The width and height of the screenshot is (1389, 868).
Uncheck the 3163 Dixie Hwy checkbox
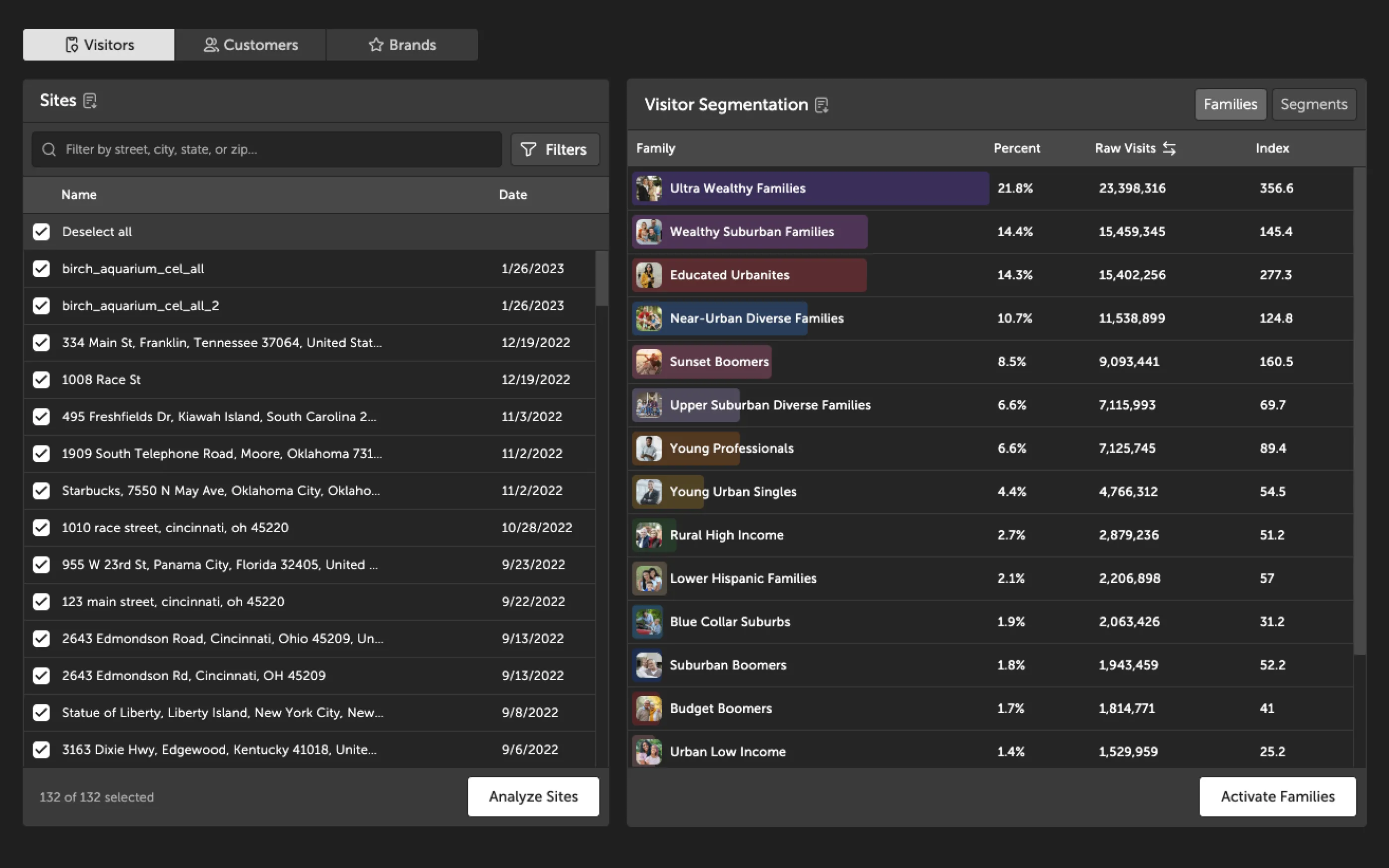click(41, 750)
